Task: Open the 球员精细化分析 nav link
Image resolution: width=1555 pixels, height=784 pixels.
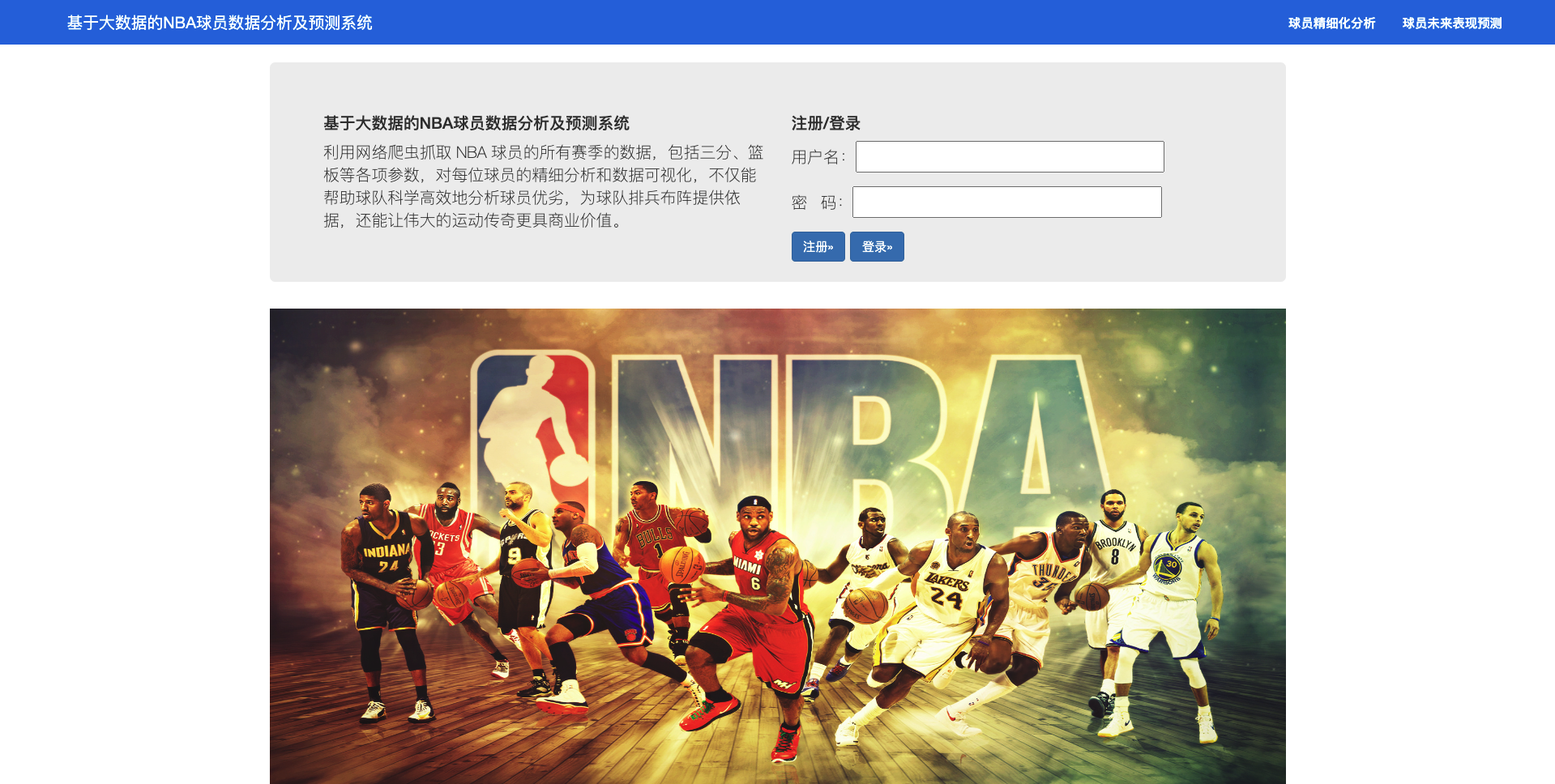Action: pos(1331,23)
